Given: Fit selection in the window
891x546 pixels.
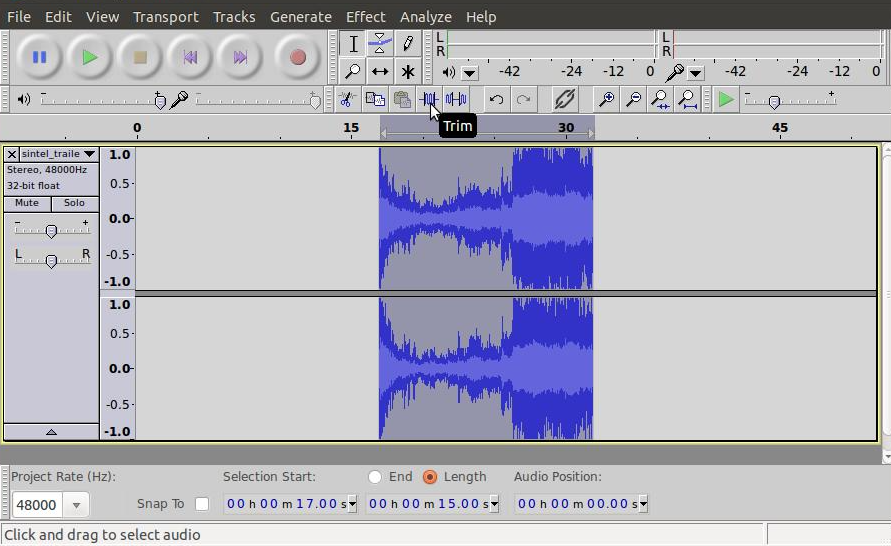Looking at the screenshot, I should point(660,100).
